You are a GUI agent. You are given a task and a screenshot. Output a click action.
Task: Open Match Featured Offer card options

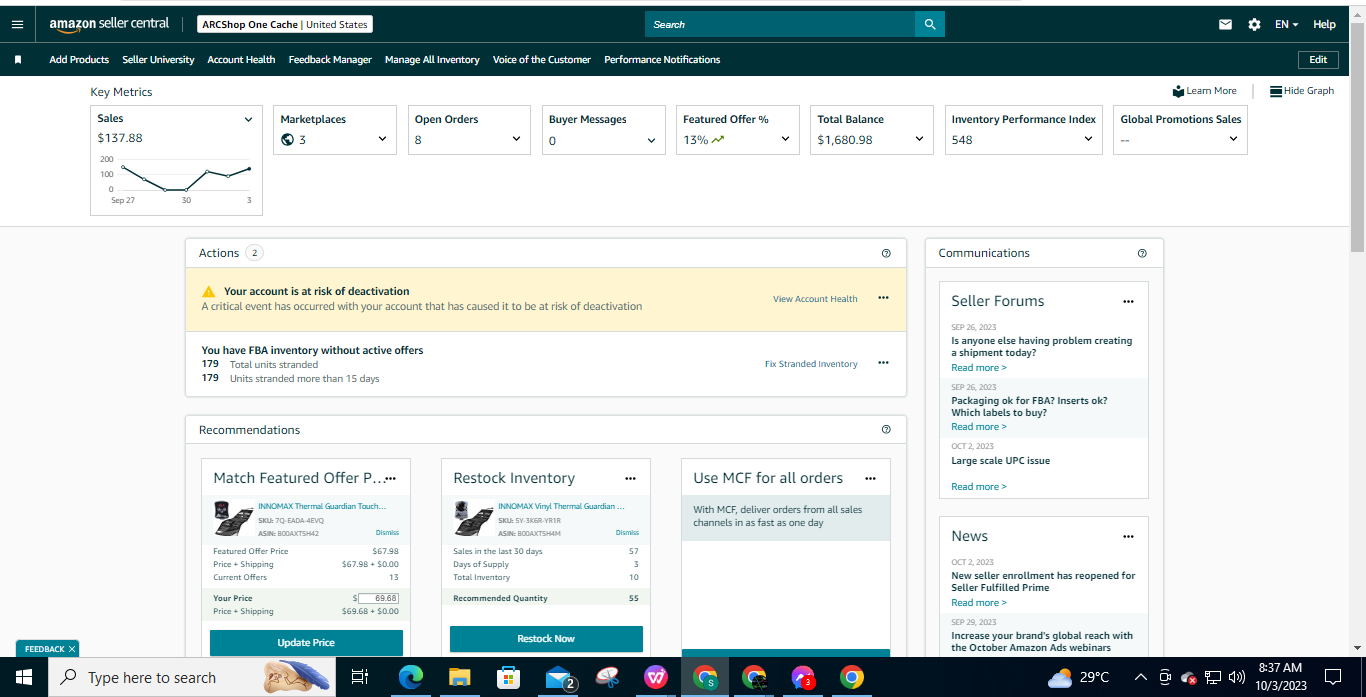[x=391, y=478]
